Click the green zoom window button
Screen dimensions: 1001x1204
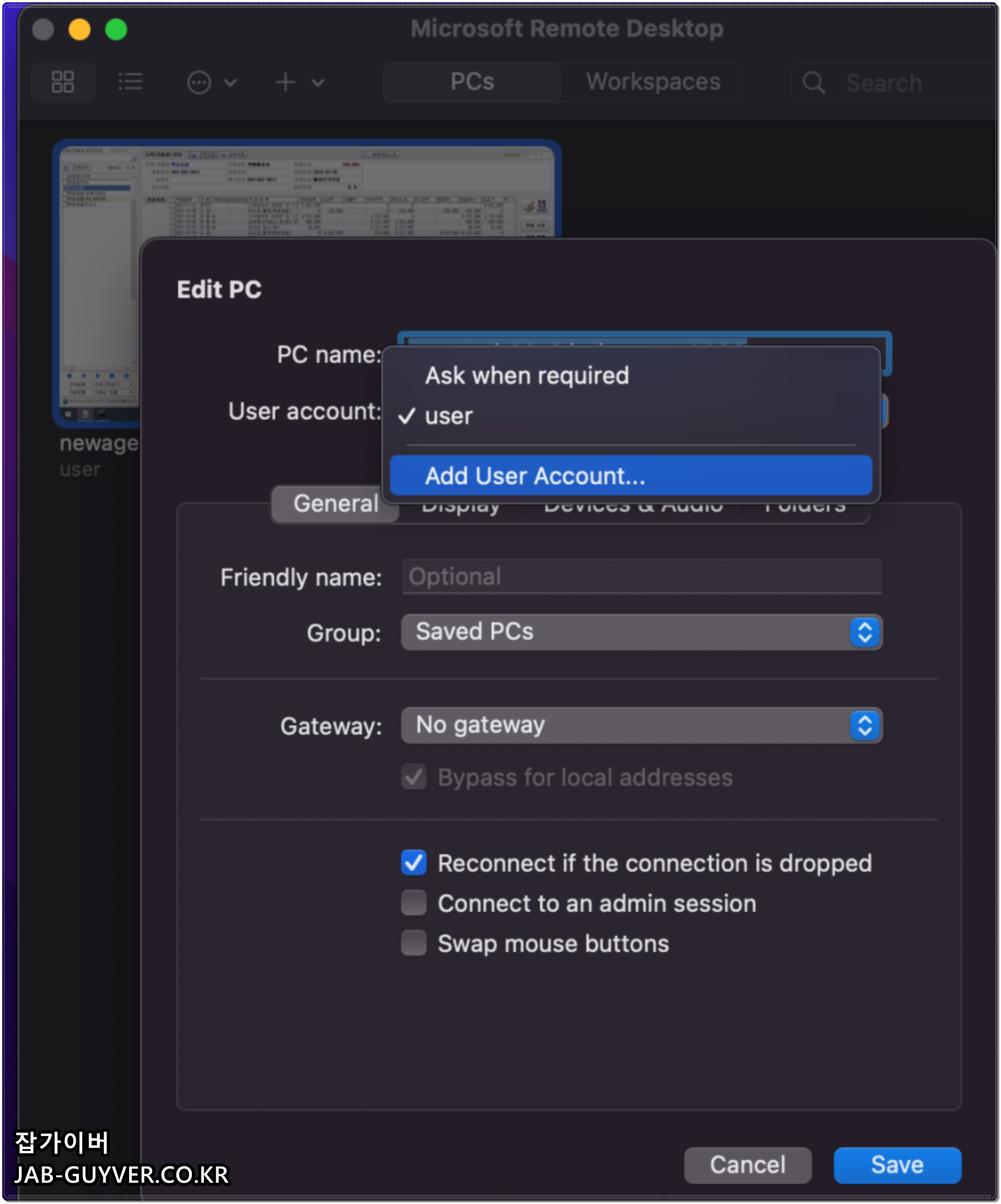pyautogui.click(x=116, y=29)
